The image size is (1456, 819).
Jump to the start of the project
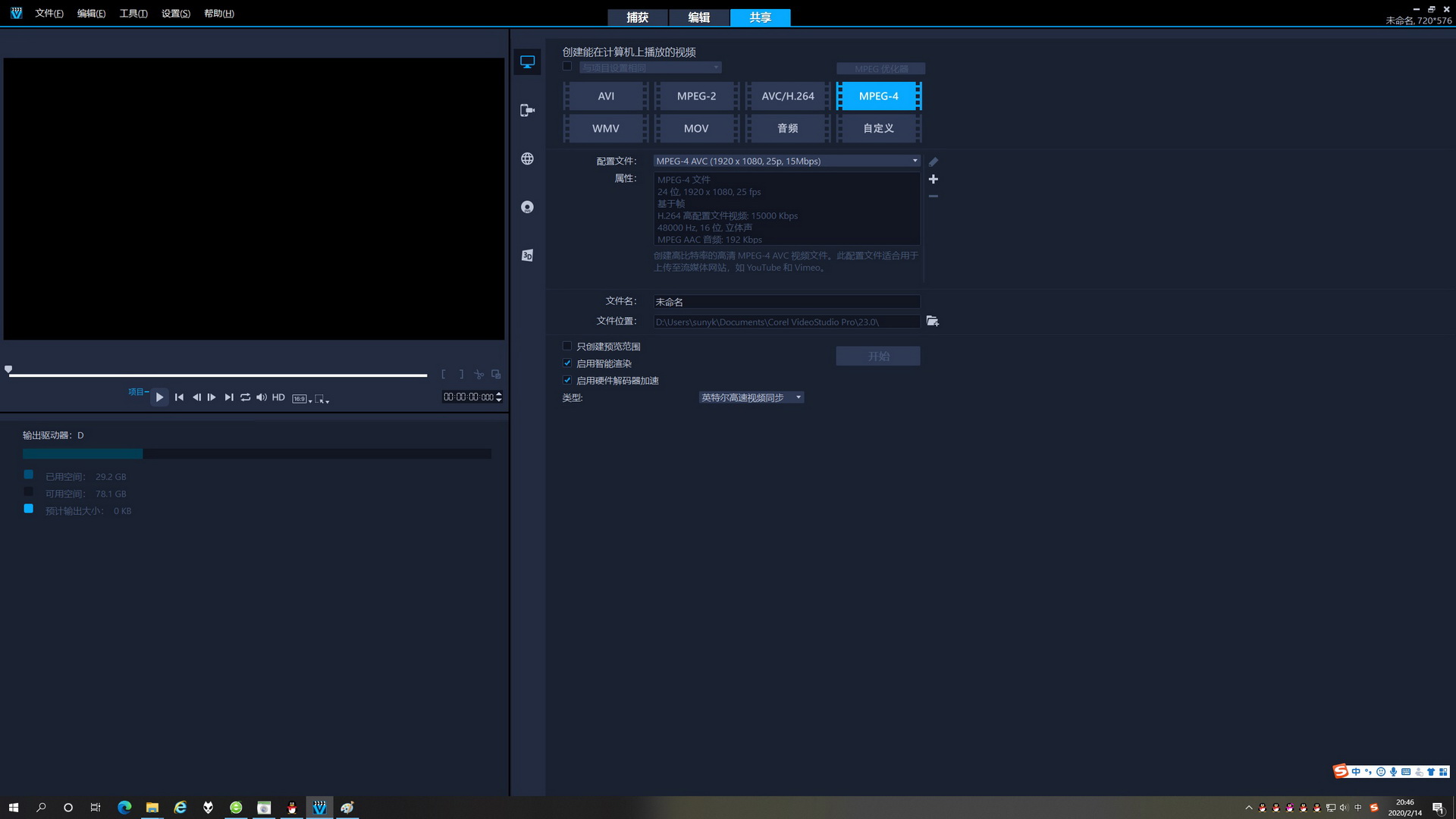click(x=179, y=397)
